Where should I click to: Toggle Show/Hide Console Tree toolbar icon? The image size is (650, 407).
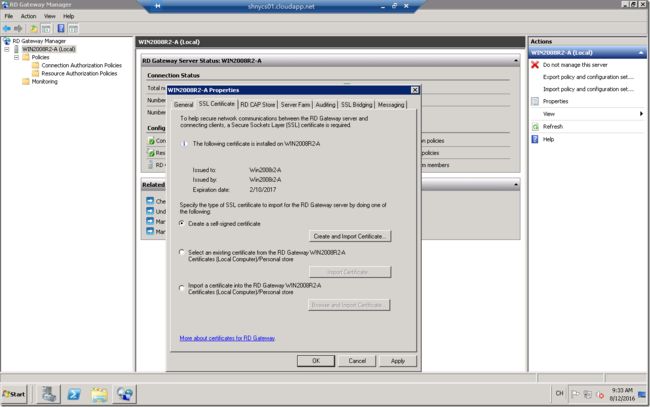click(46, 28)
